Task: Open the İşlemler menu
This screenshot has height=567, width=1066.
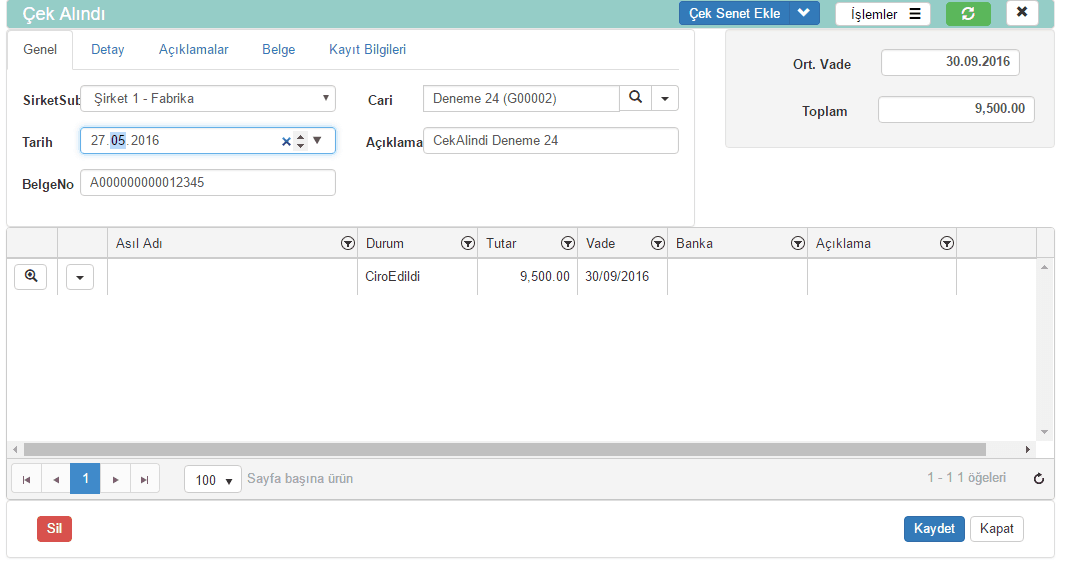Action: [883, 14]
